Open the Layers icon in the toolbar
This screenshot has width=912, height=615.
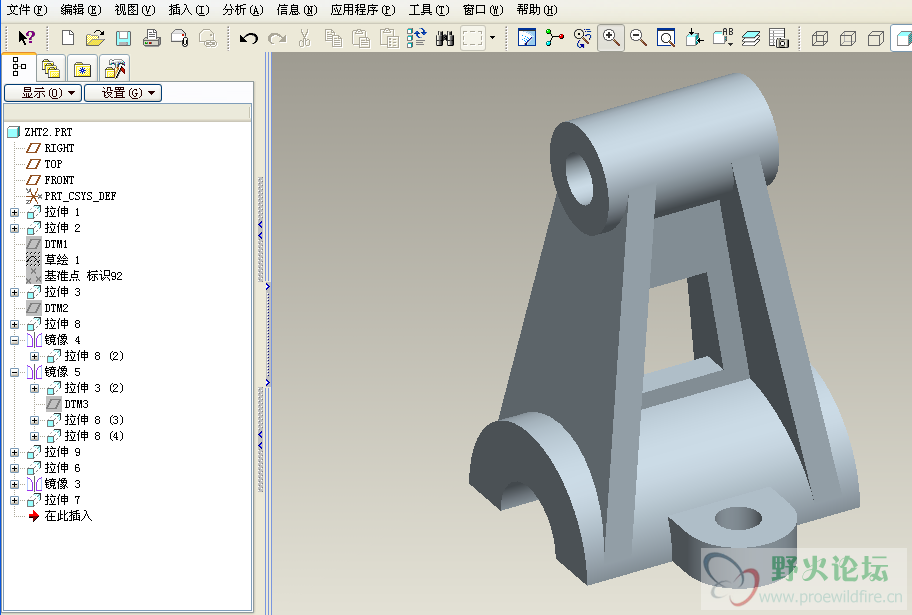coord(751,38)
